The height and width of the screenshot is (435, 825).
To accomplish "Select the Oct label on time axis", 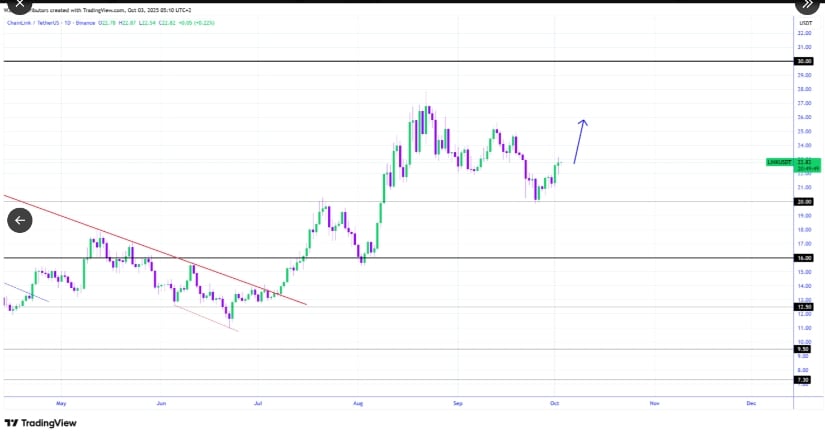I will click(553, 402).
